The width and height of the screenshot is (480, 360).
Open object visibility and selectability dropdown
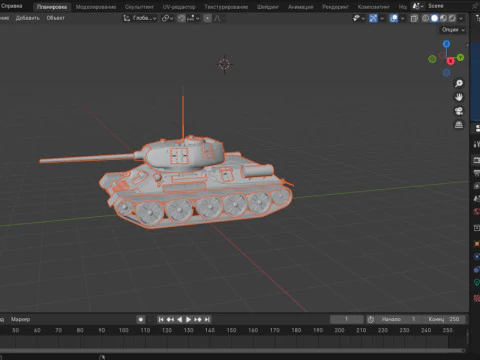[x=358, y=18]
